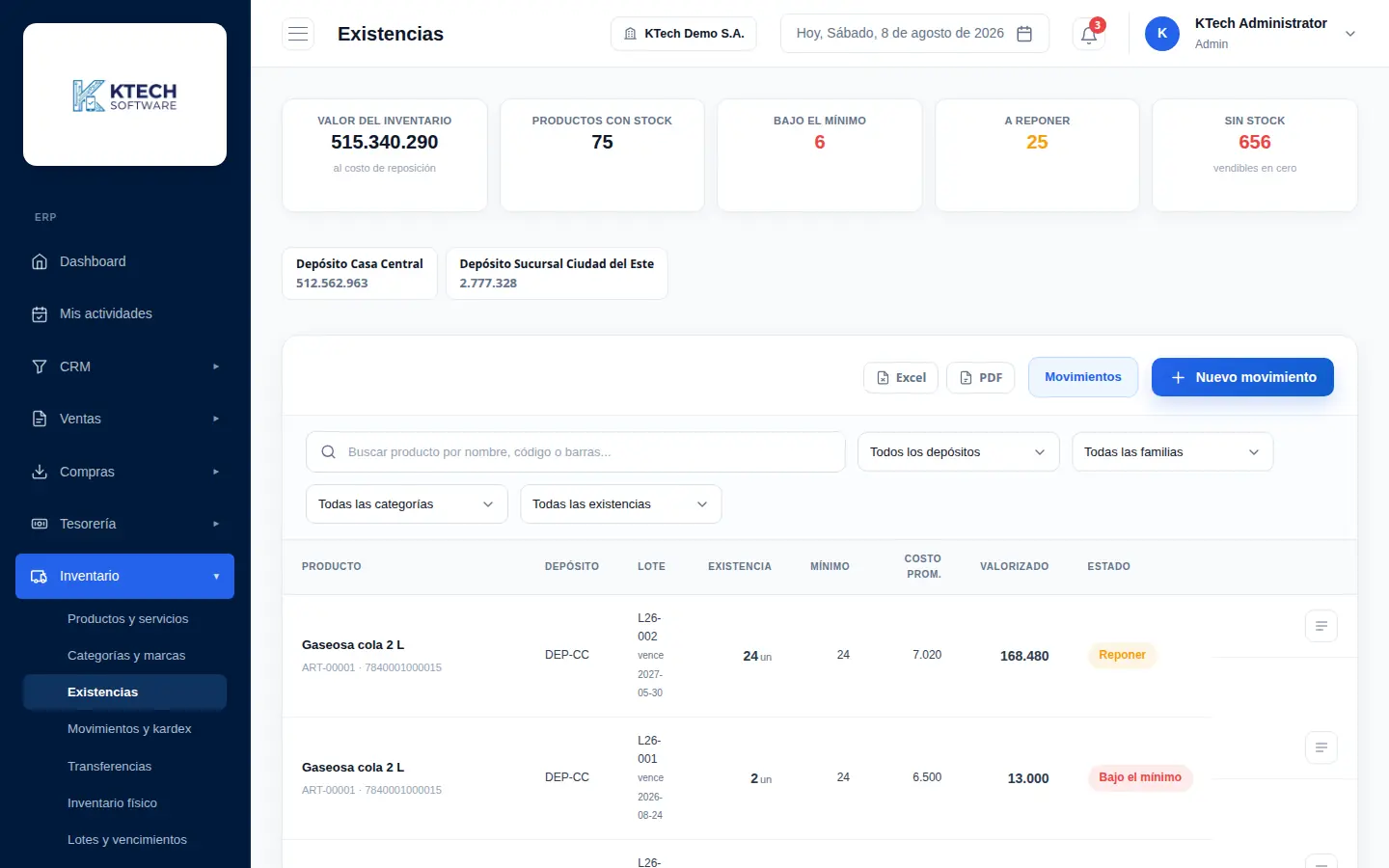Image resolution: width=1389 pixels, height=868 pixels.
Task: Click the Movimientos button
Action: tap(1083, 377)
